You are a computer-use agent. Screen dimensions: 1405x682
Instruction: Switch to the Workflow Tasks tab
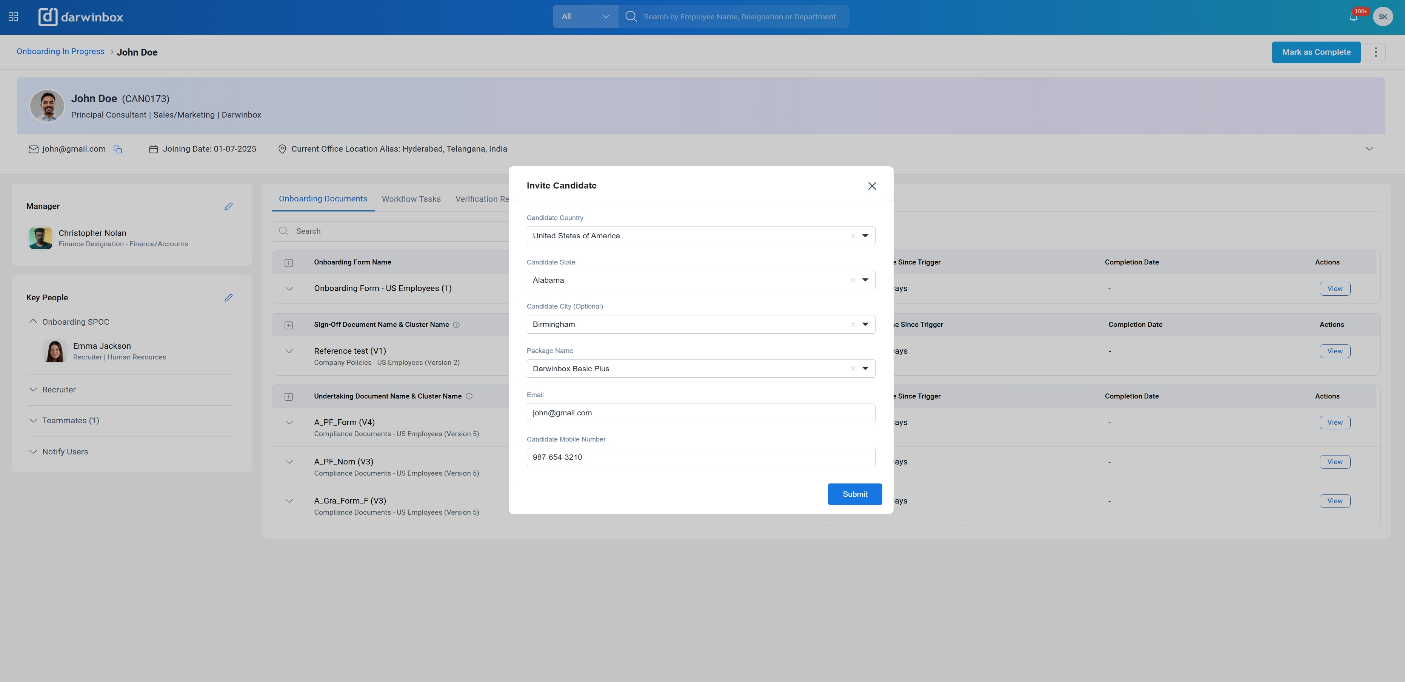[x=411, y=199]
